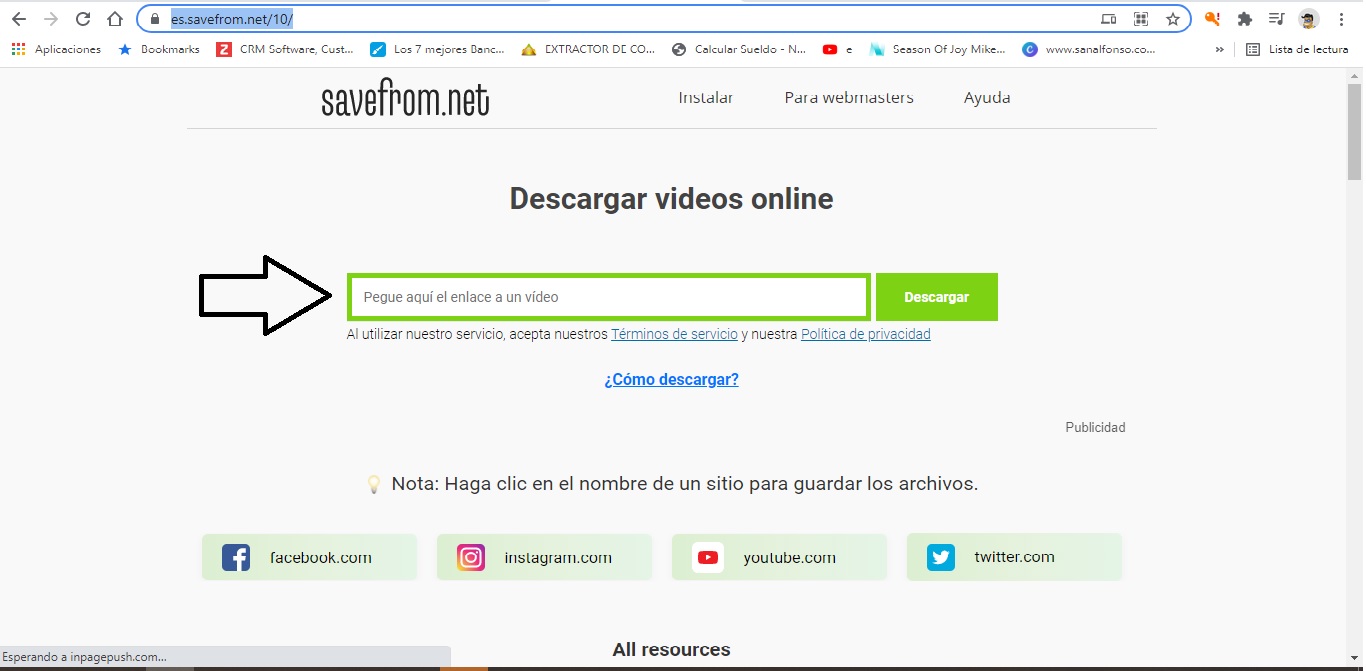
Task: Click the Publicidad label
Action: [1095, 427]
